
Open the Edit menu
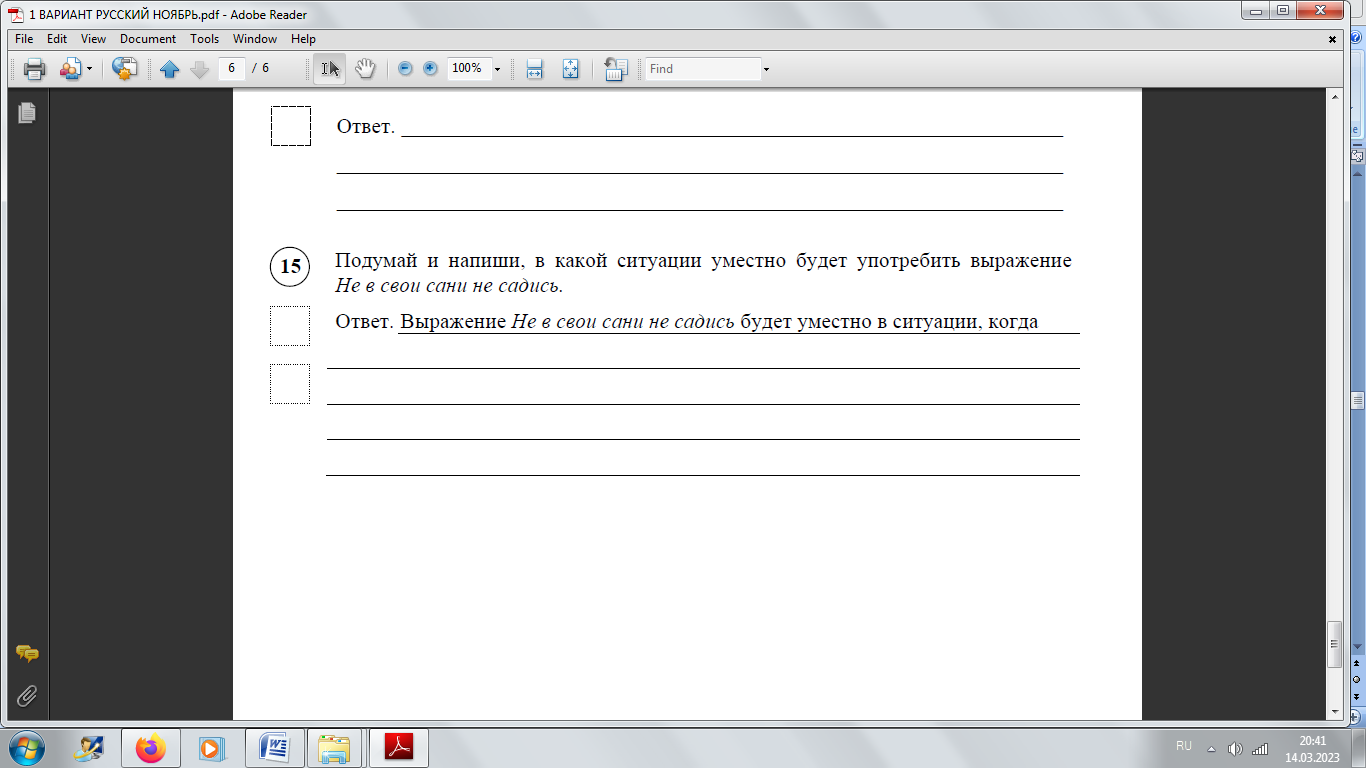pos(57,39)
